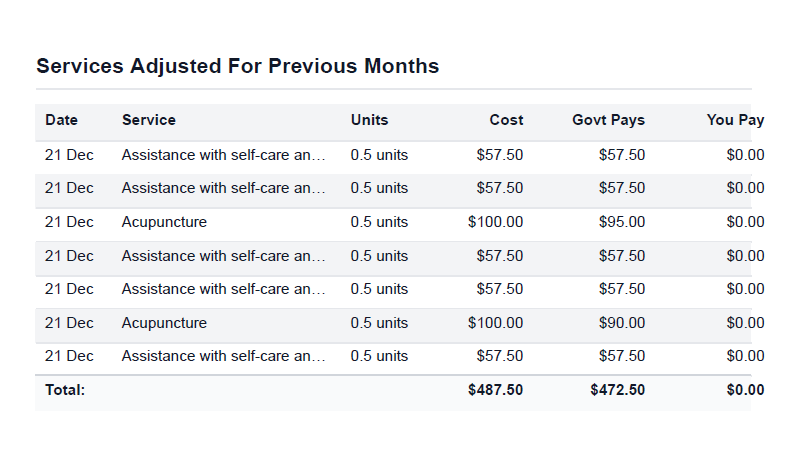The width and height of the screenshot is (808, 475).
Task: Click the Total: label
Action: 65,390
